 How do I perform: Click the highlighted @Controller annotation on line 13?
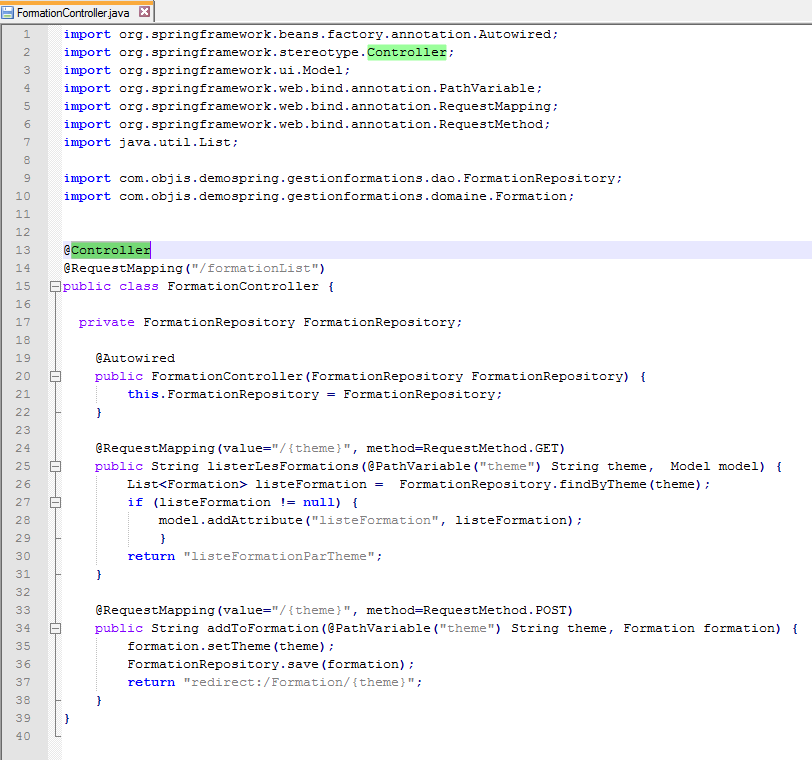(x=107, y=250)
